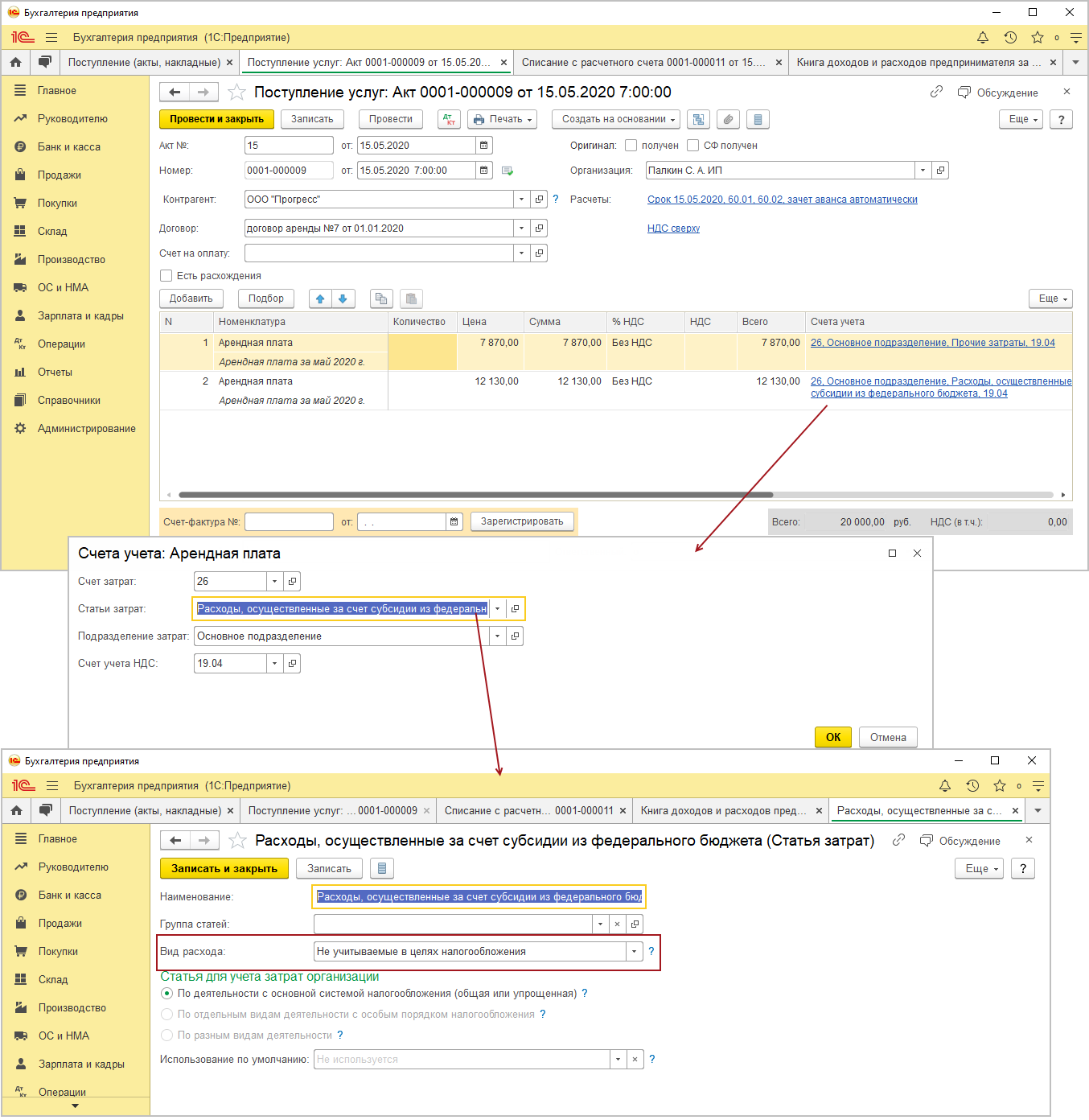
Task: Open the attached files paperclip icon
Action: coord(728,119)
